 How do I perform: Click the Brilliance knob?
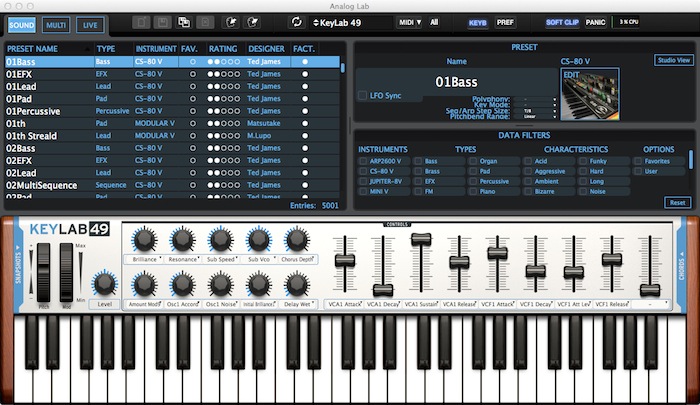point(144,239)
